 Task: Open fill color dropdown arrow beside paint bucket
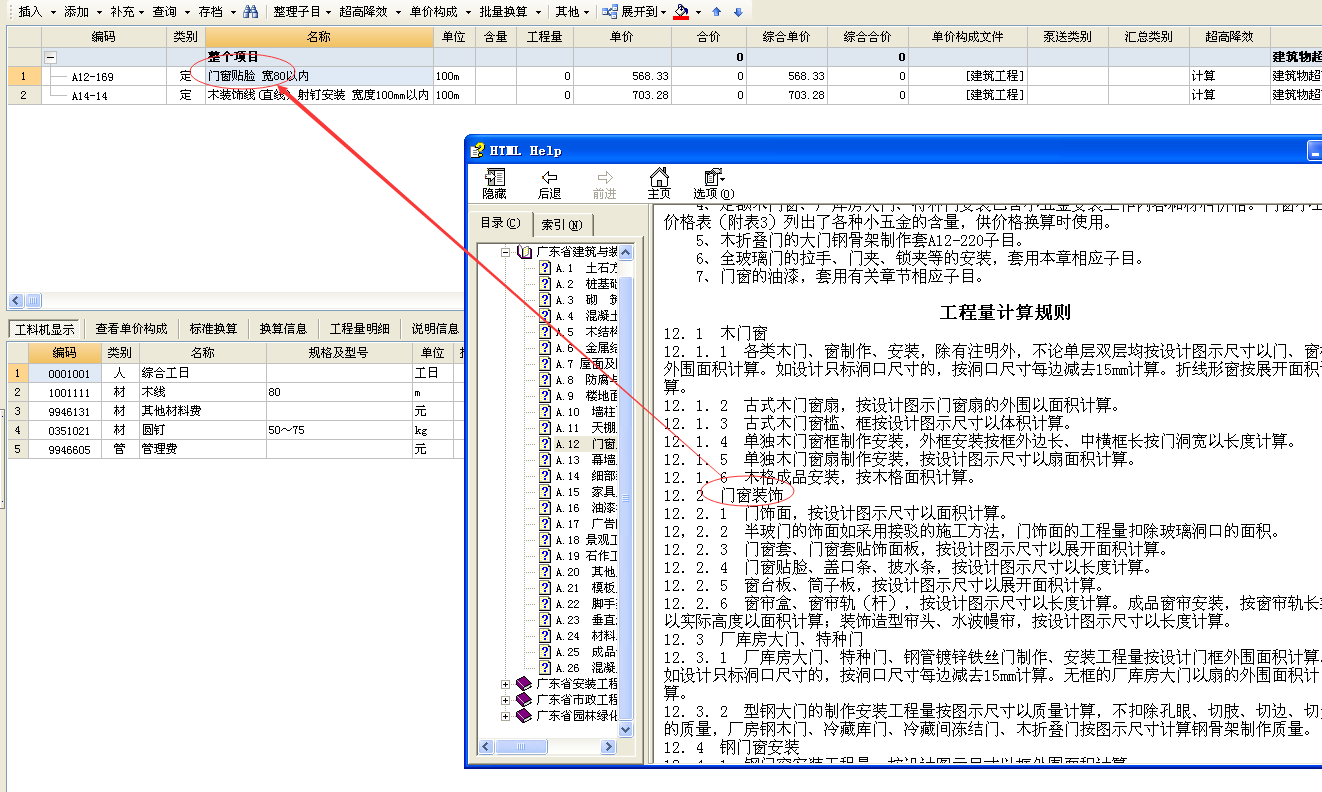[698, 12]
